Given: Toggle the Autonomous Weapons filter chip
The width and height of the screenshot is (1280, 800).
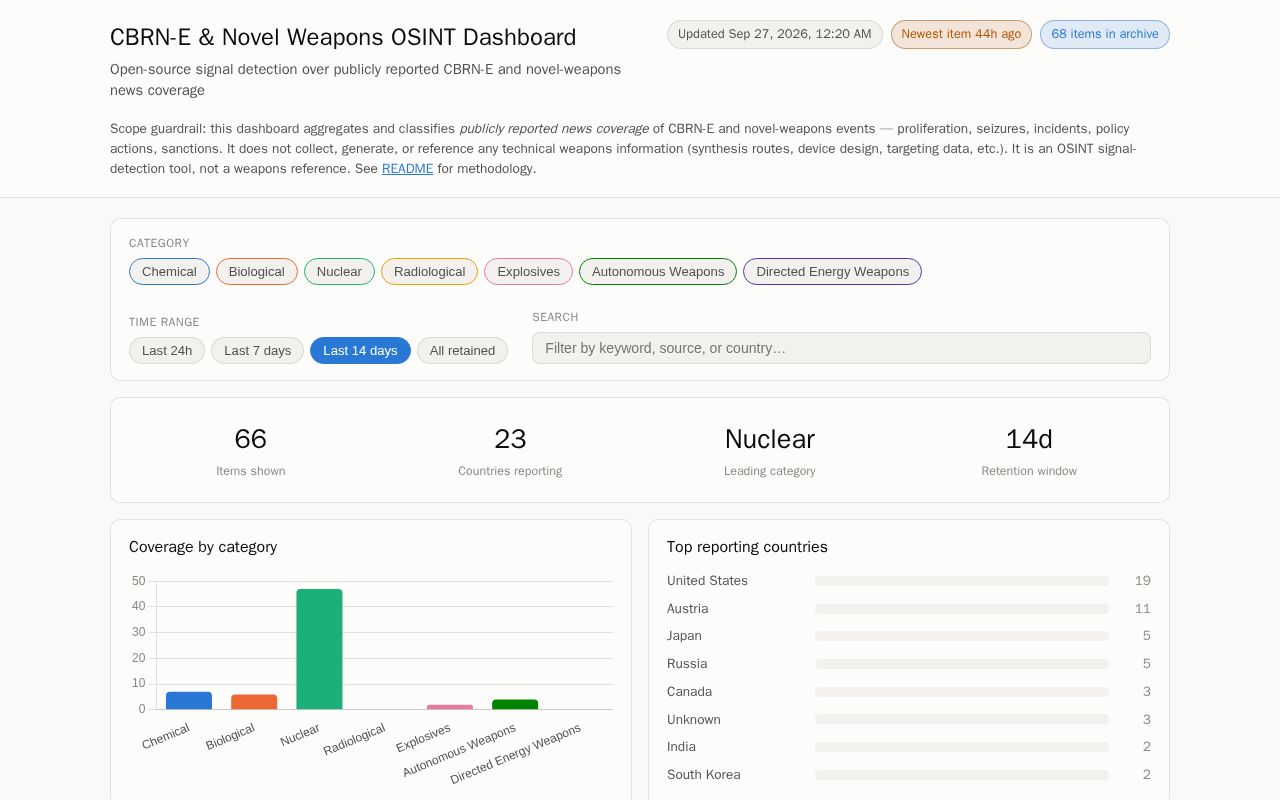Looking at the screenshot, I should [x=658, y=272].
